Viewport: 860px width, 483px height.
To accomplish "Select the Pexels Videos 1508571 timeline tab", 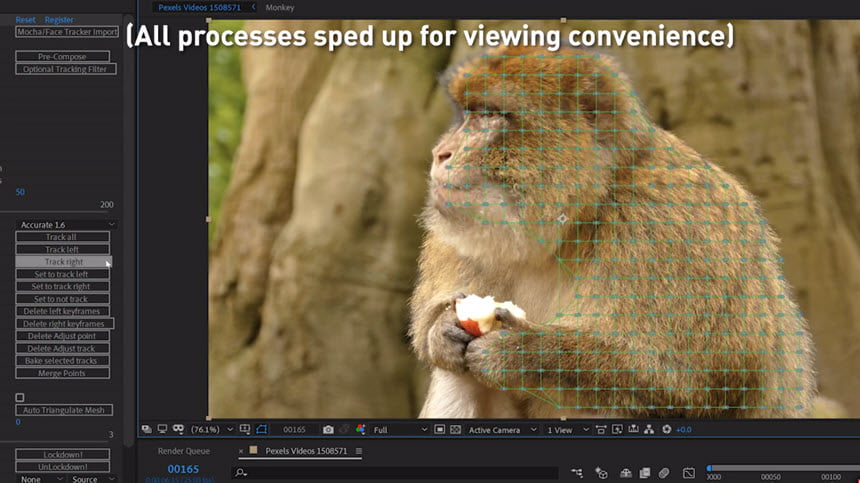I will (306, 451).
